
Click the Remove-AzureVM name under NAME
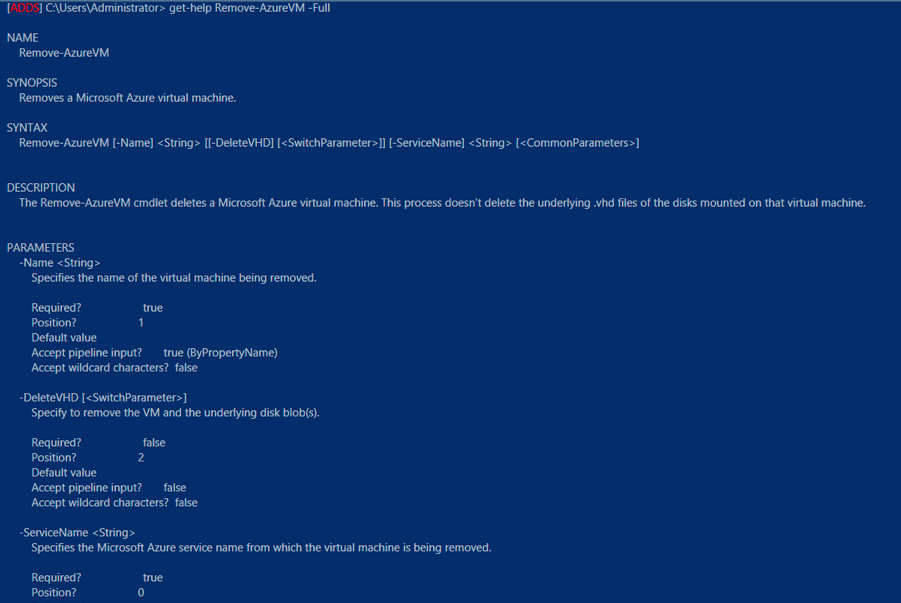coord(64,53)
